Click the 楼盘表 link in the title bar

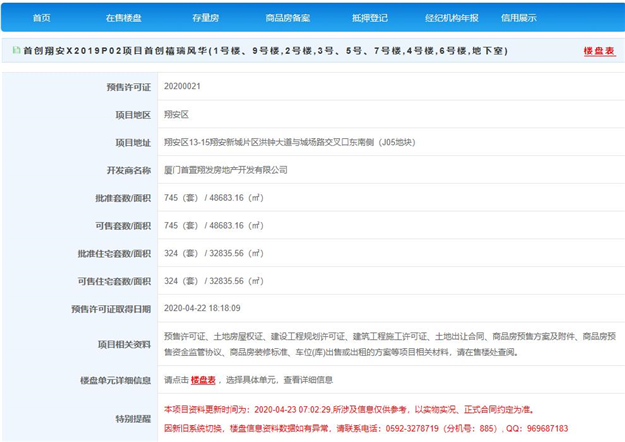click(x=599, y=51)
